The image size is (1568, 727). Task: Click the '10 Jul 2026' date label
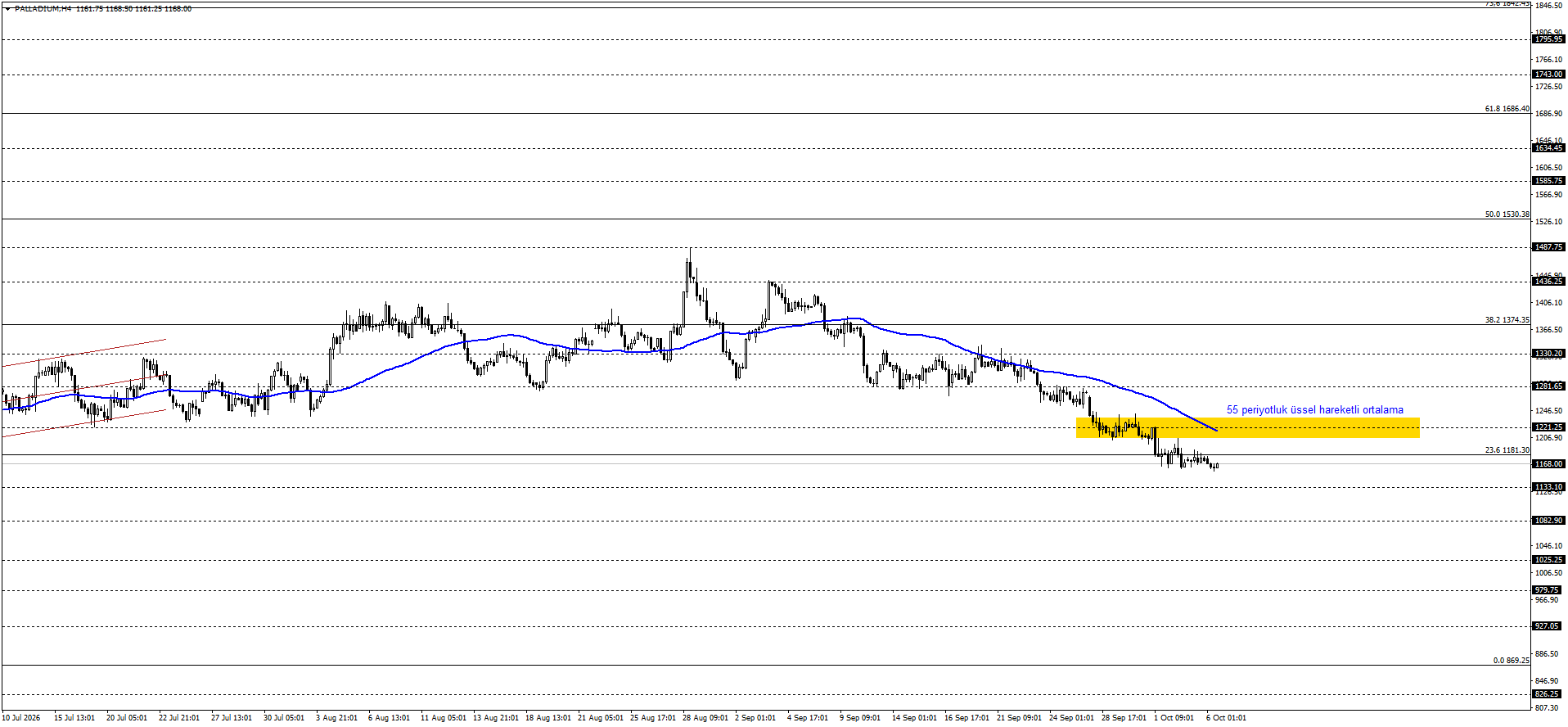(x=21, y=718)
